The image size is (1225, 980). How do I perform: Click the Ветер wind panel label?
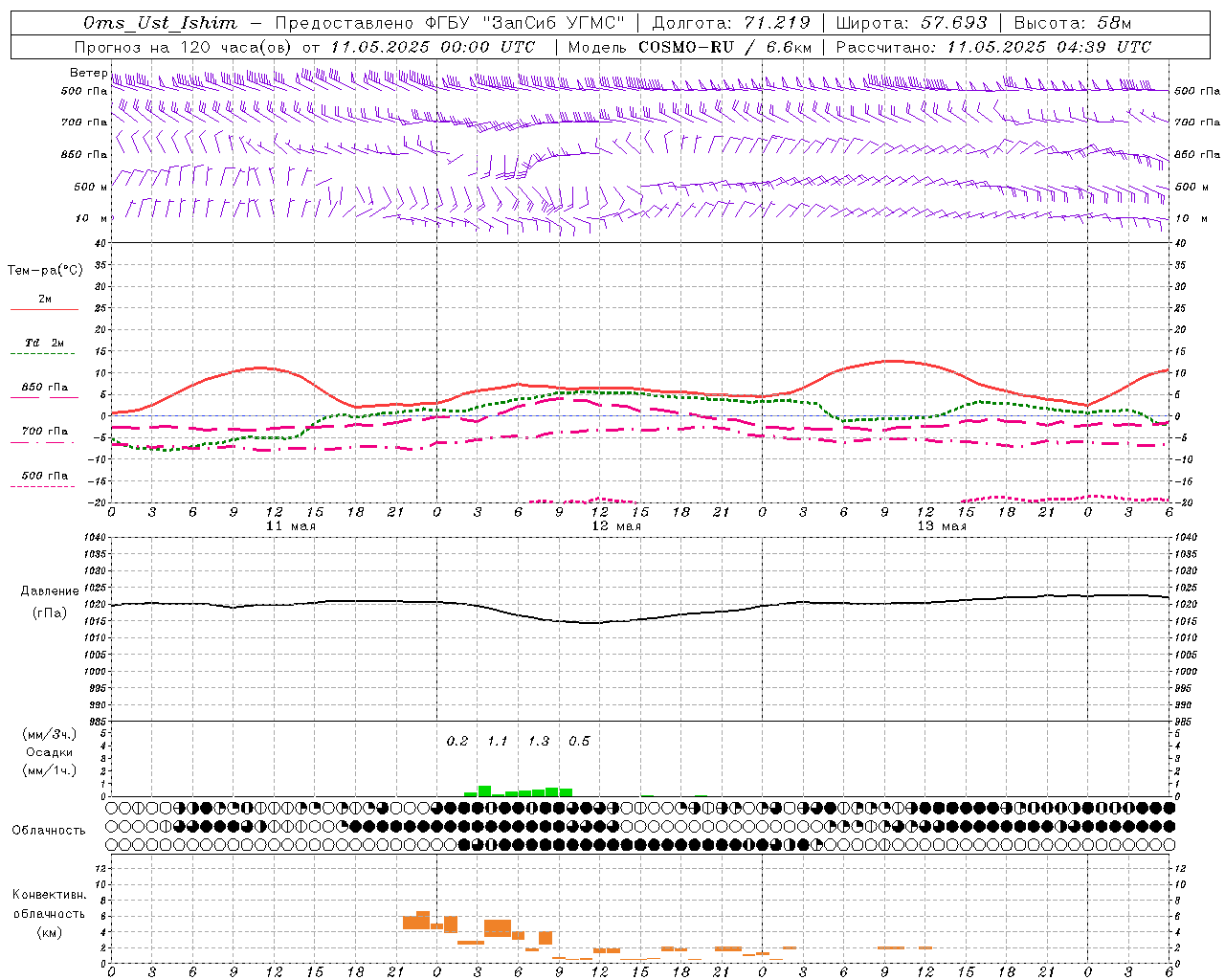point(88,73)
